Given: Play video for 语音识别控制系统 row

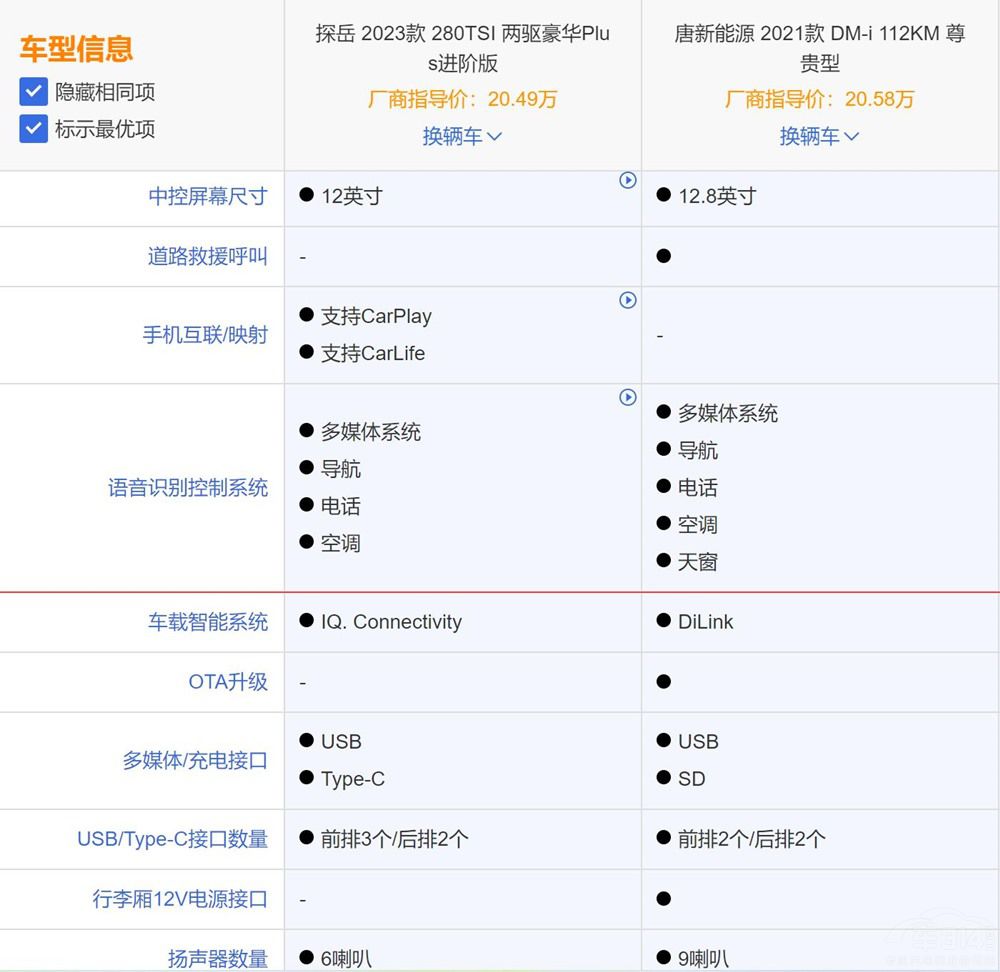Looking at the screenshot, I should pos(628,397).
